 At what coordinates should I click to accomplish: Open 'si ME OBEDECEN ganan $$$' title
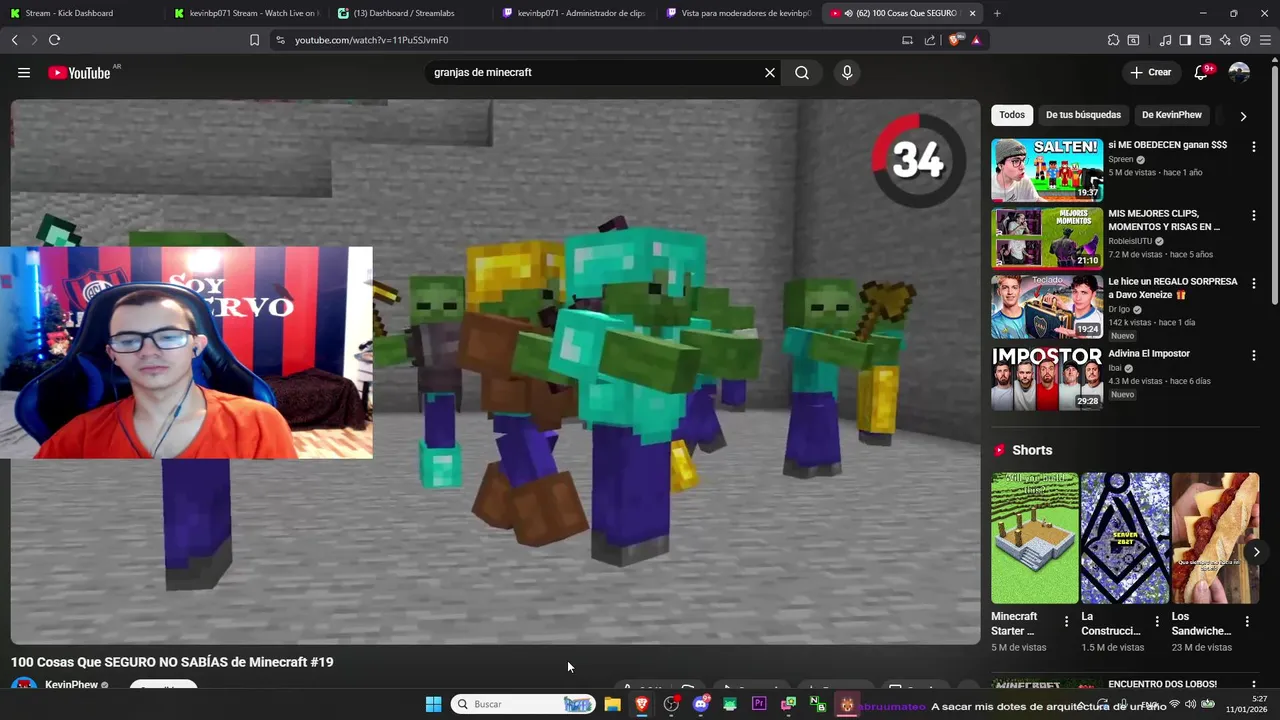click(1167, 145)
